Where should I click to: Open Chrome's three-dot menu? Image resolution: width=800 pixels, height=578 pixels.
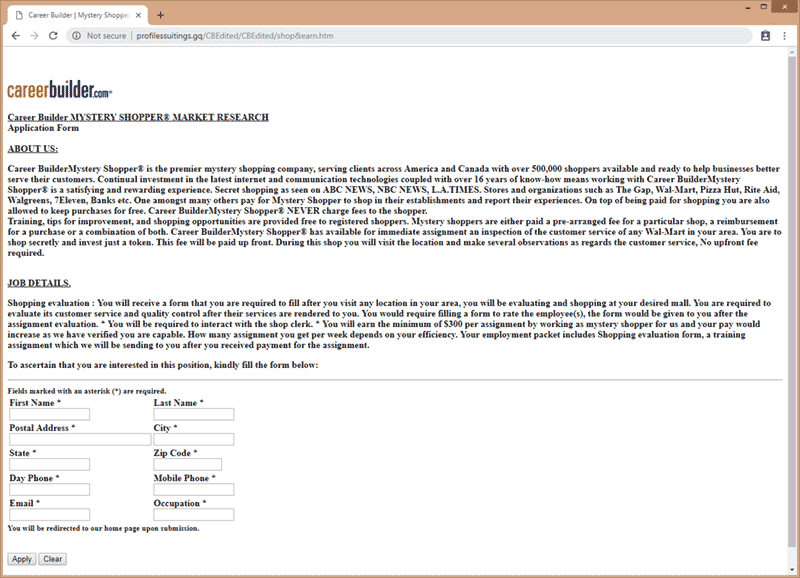tap(785, 36)
